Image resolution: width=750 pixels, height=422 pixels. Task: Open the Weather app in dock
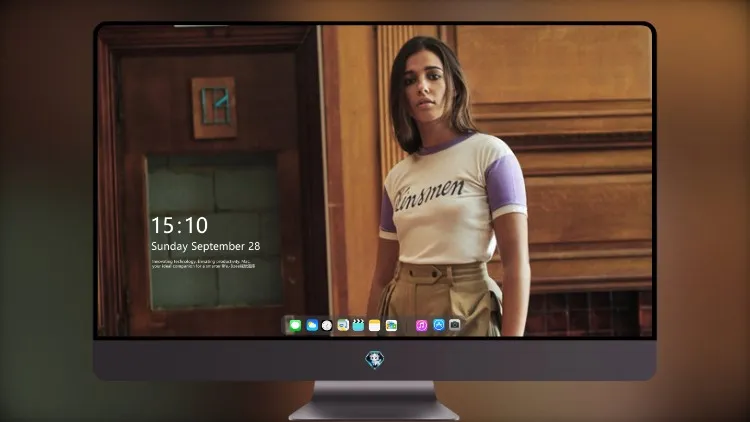click(312, 326)
